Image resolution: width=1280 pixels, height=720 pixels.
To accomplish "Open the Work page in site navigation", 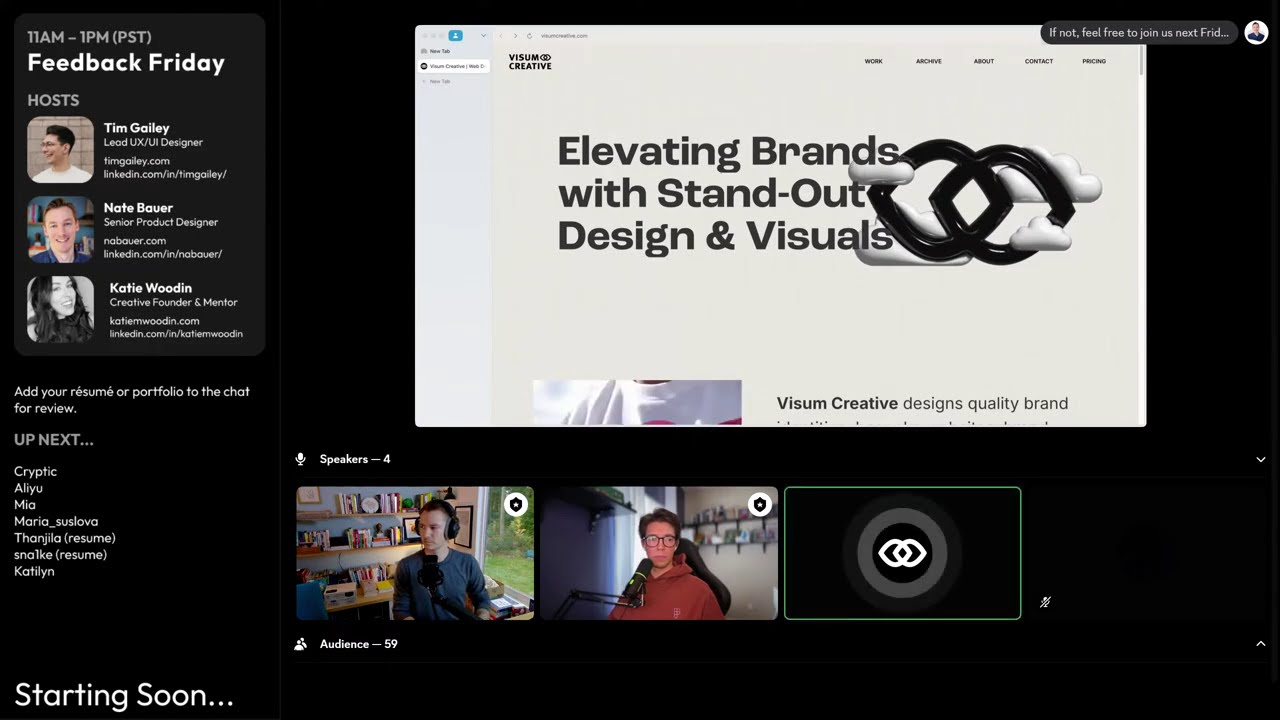I will pyautogui.click(x=873, y=61).
